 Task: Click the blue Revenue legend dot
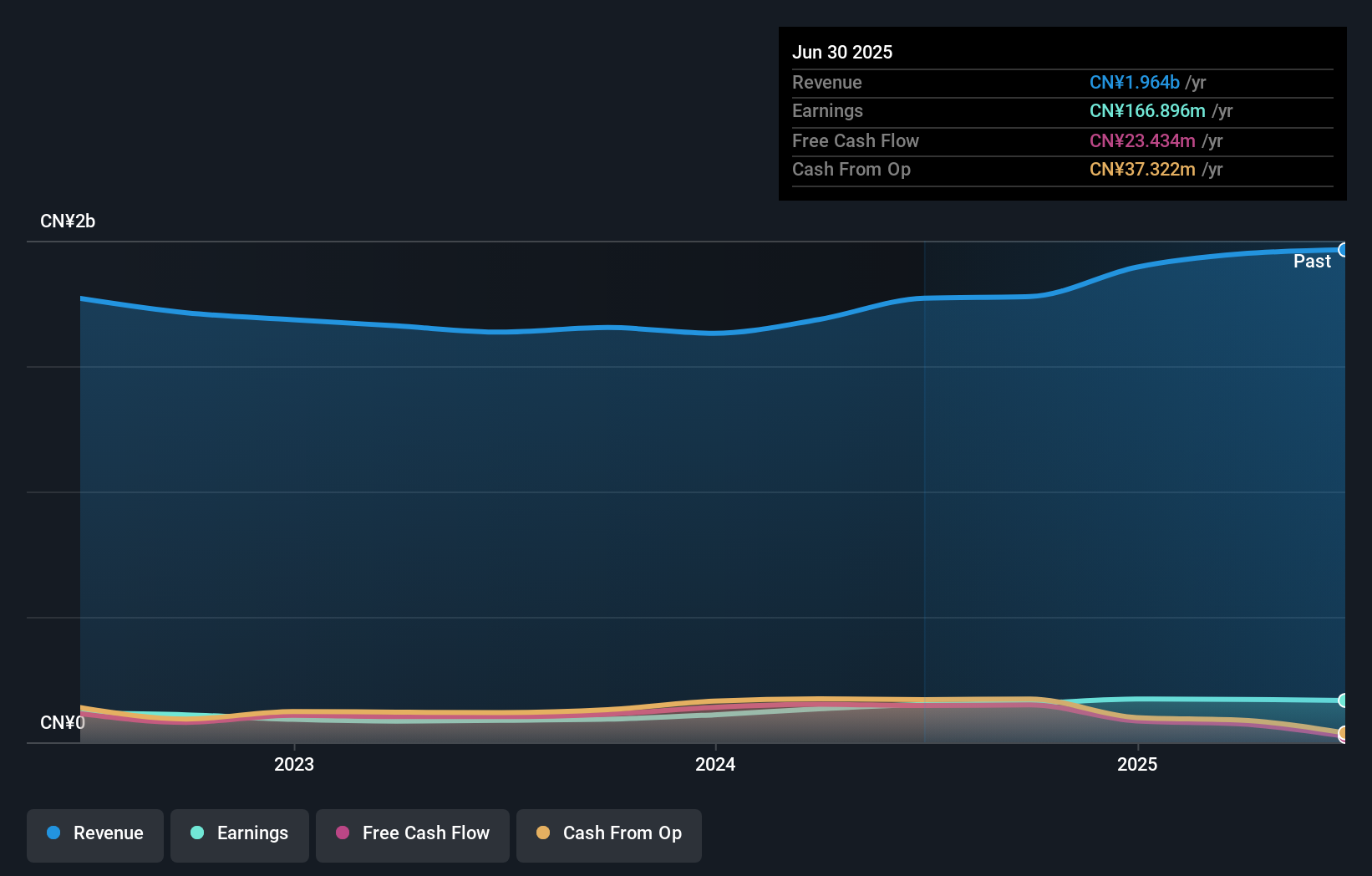pos(53,833)
